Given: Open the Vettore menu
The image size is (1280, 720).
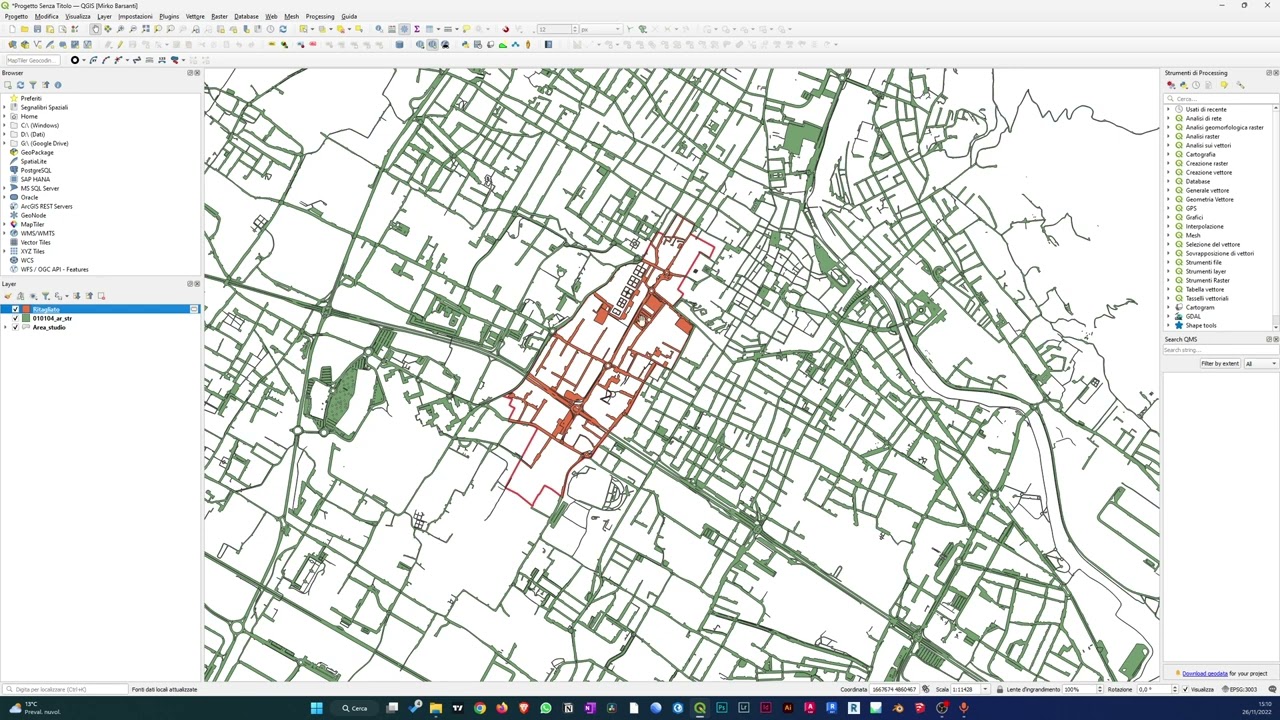Looking at the screenshot, I should 195,16.
